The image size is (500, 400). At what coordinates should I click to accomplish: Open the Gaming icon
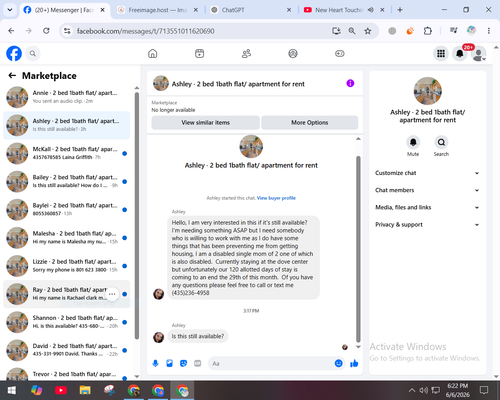tap(340, 53)
